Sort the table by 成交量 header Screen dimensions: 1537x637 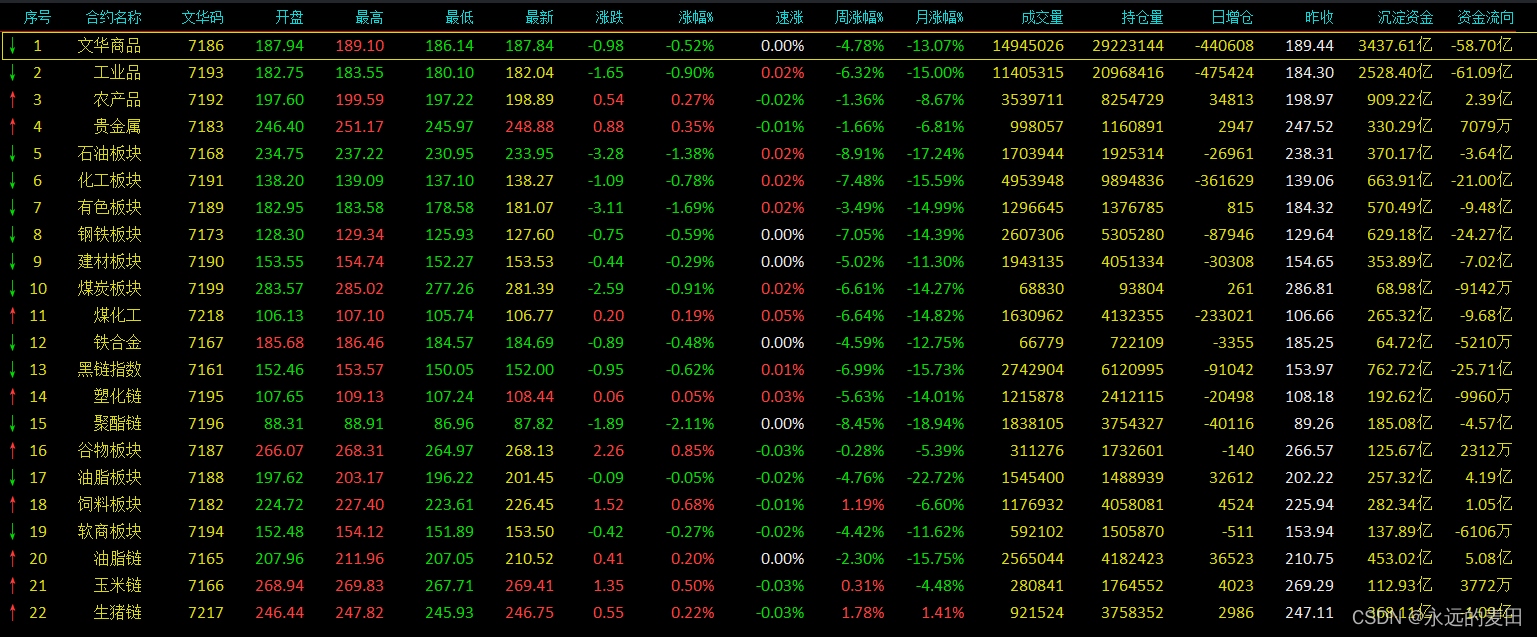[1042, 17]
